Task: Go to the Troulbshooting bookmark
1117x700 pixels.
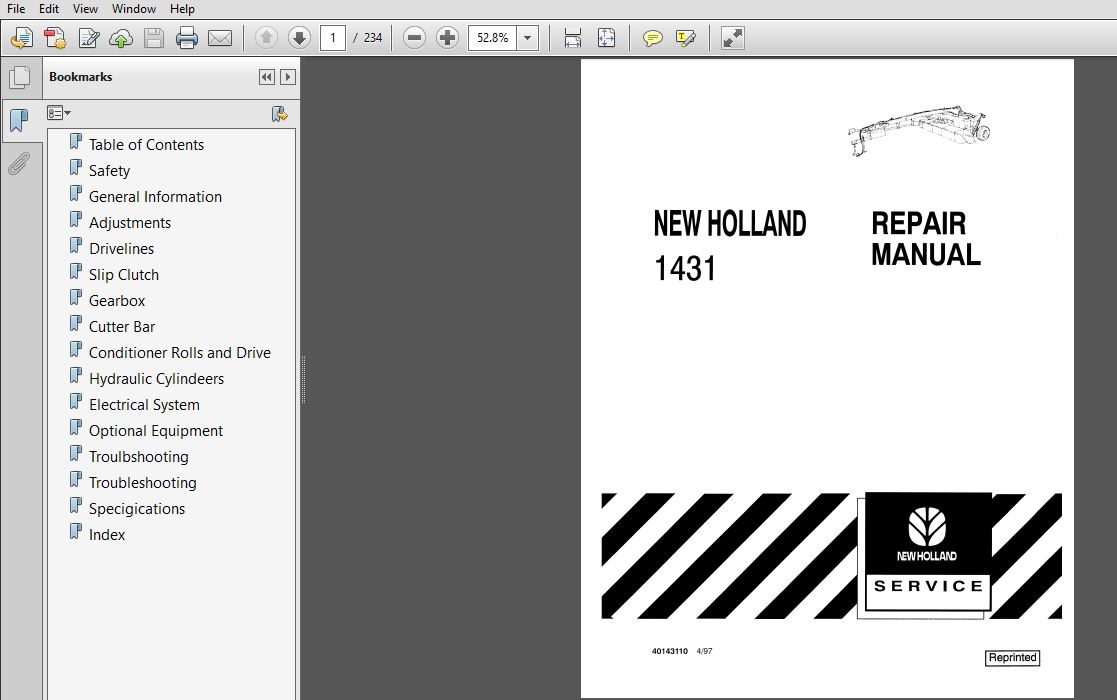Action: [139, 456]
